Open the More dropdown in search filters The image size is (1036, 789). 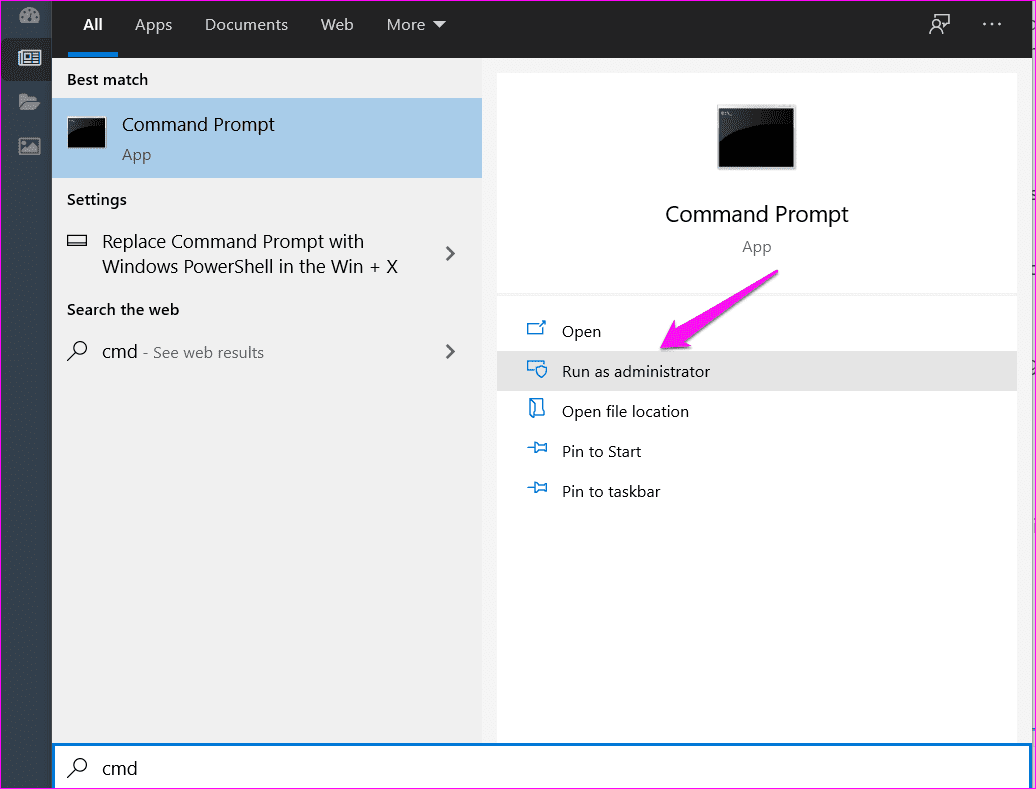point(415,24)
